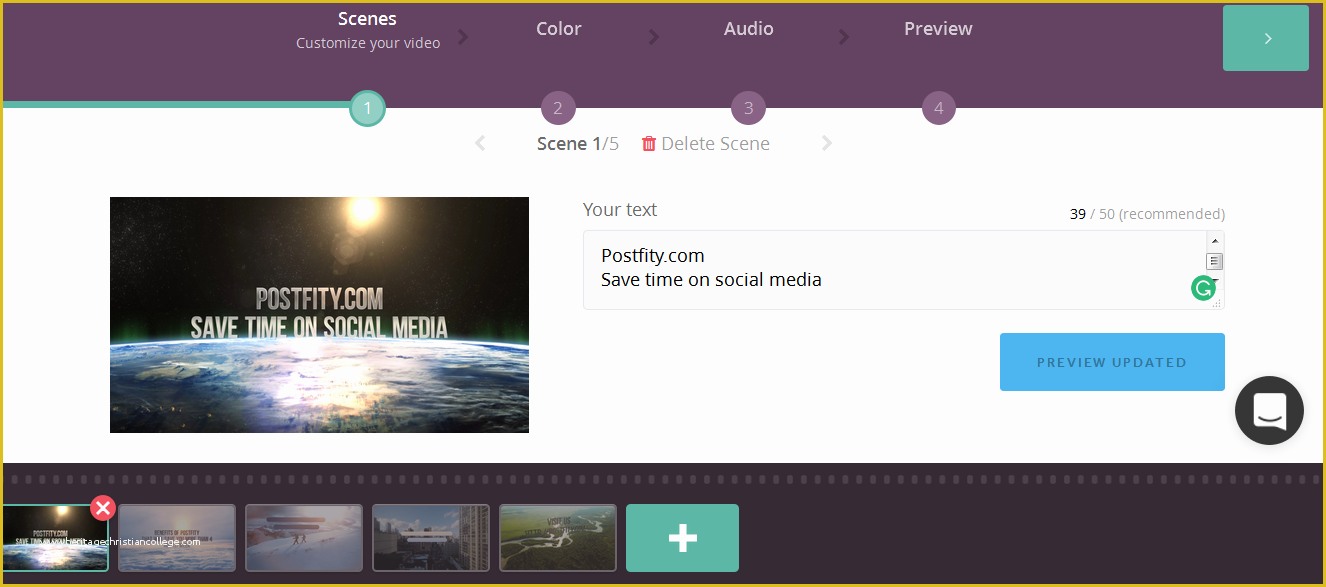Select the fourth scene thumbnail with buildings
Screen dimensions: 1326x587
[x=431, y=538]
